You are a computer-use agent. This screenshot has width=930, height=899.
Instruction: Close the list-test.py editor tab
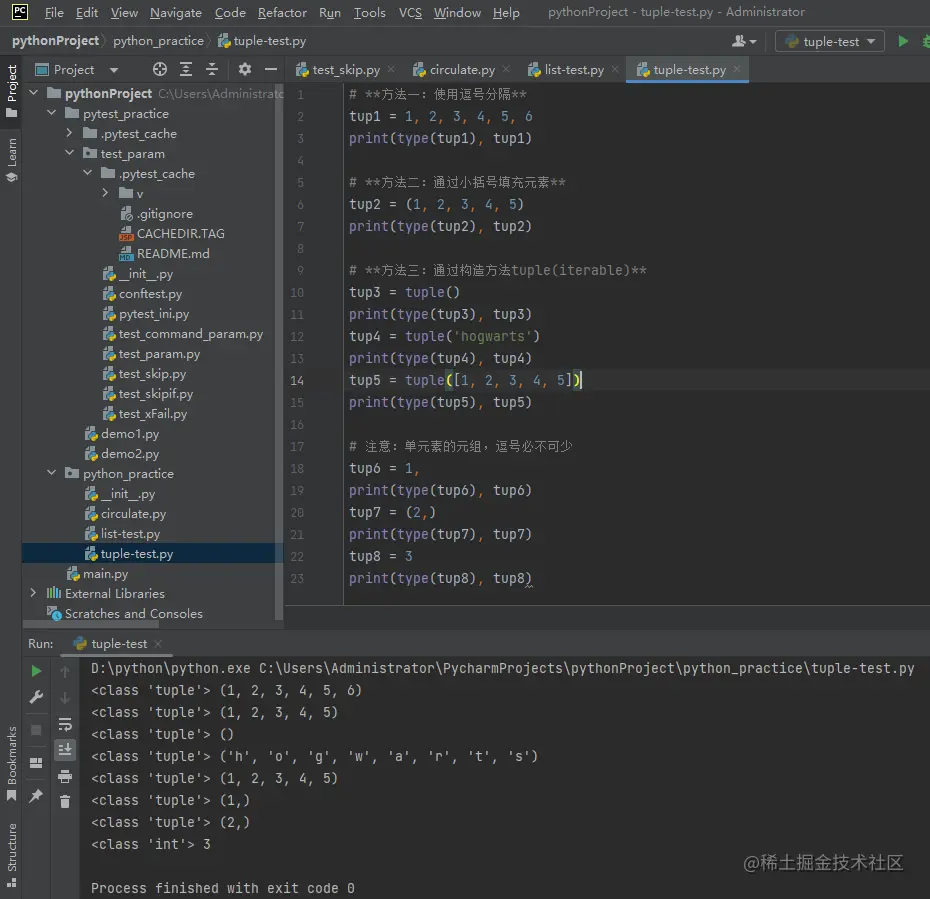(x=615, y=69)
